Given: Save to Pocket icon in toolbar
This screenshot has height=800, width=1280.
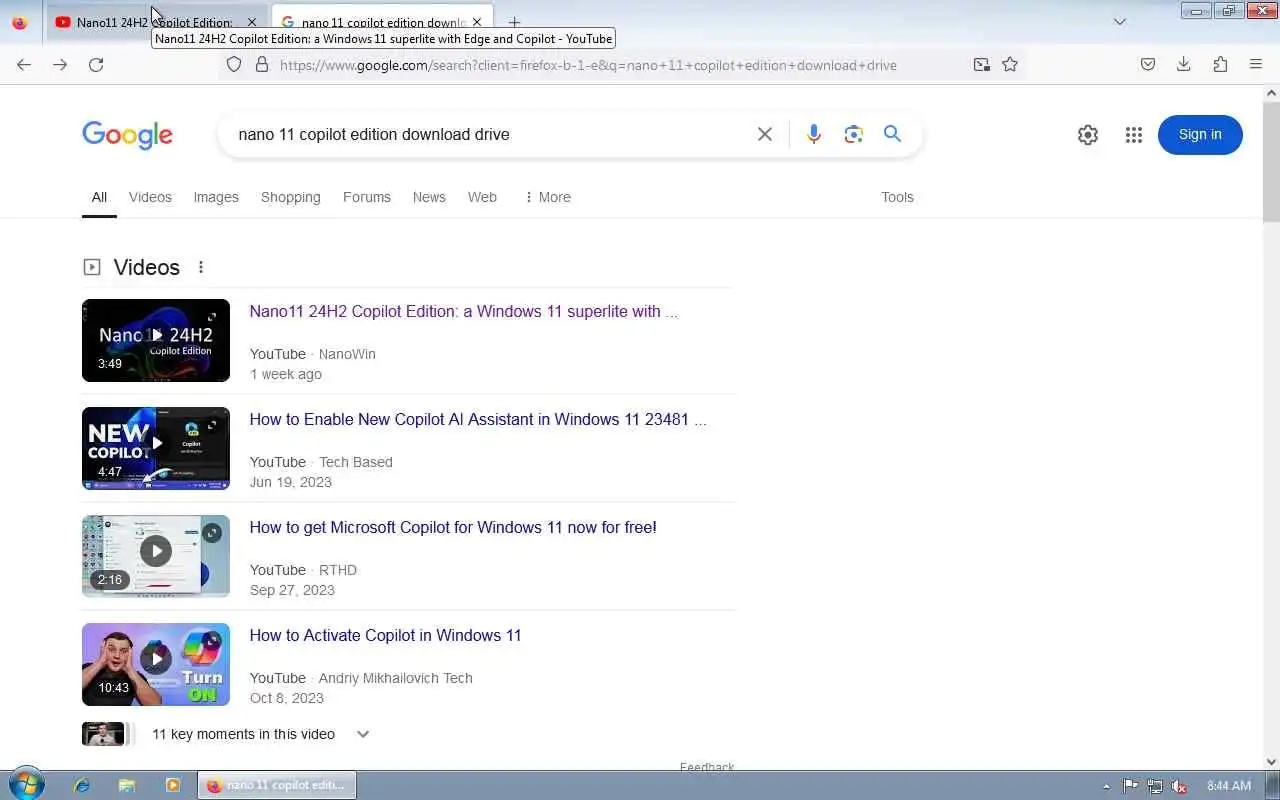Looking at the screenshot, I should 1148,64.
